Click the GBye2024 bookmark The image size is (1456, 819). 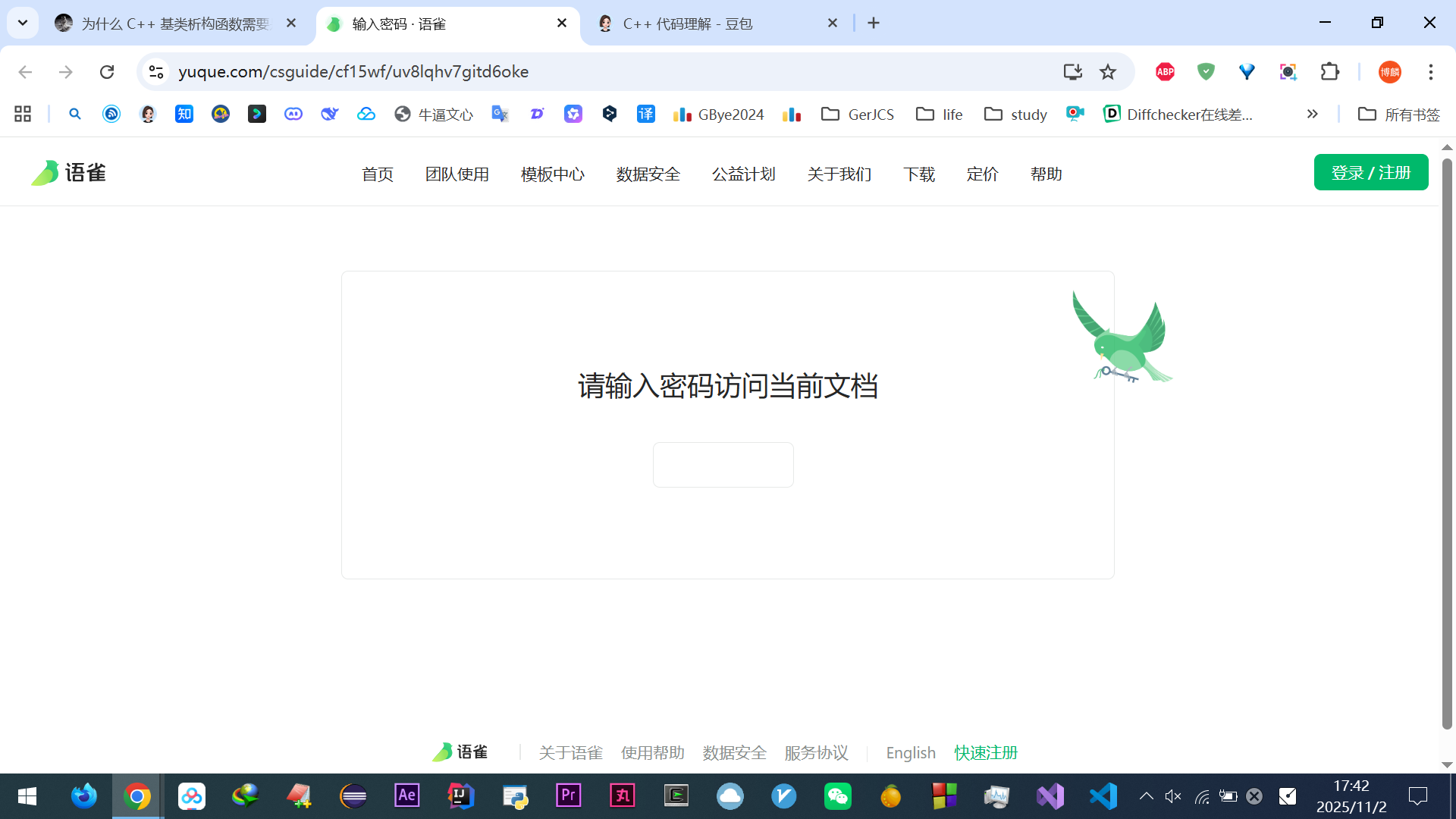(x=718, y=114)
